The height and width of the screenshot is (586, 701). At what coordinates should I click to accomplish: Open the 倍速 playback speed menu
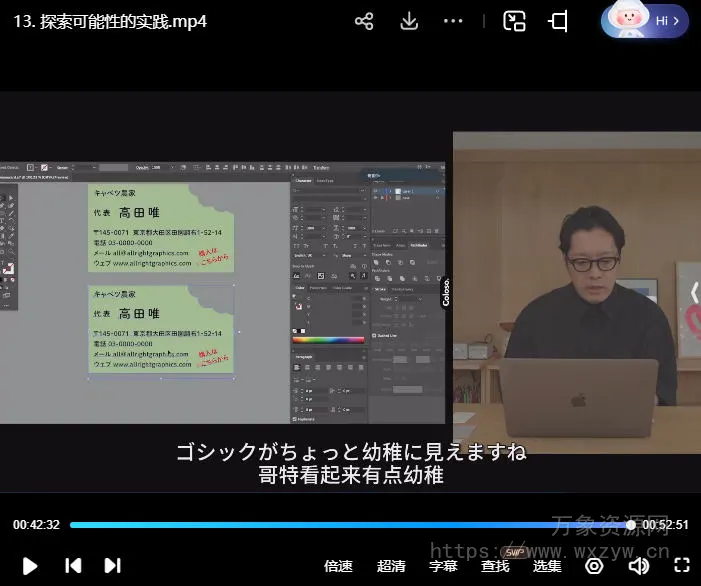pyautogui.click(x=338, y=566)
